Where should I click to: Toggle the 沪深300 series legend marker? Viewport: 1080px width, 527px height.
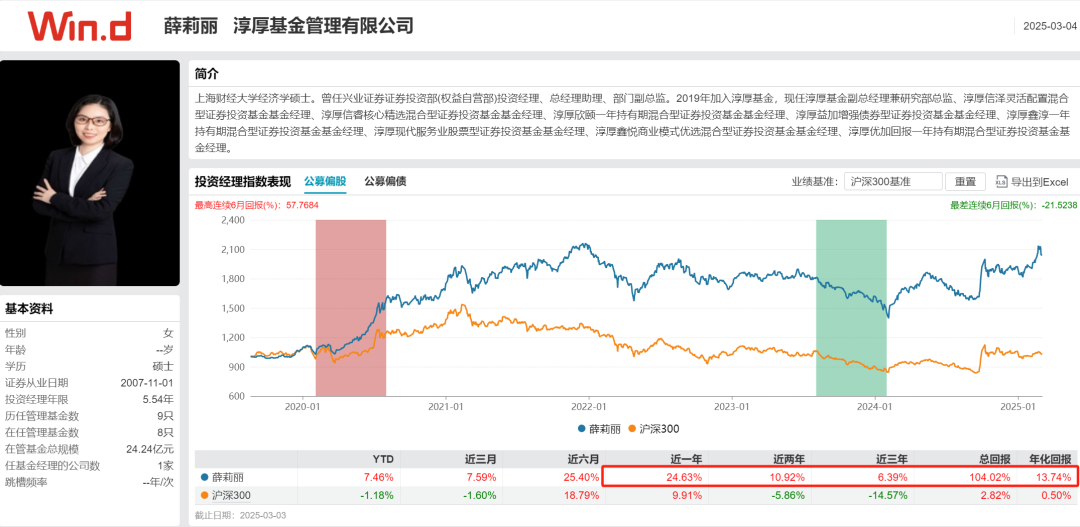pyautogui.click(x=633, y=429)
